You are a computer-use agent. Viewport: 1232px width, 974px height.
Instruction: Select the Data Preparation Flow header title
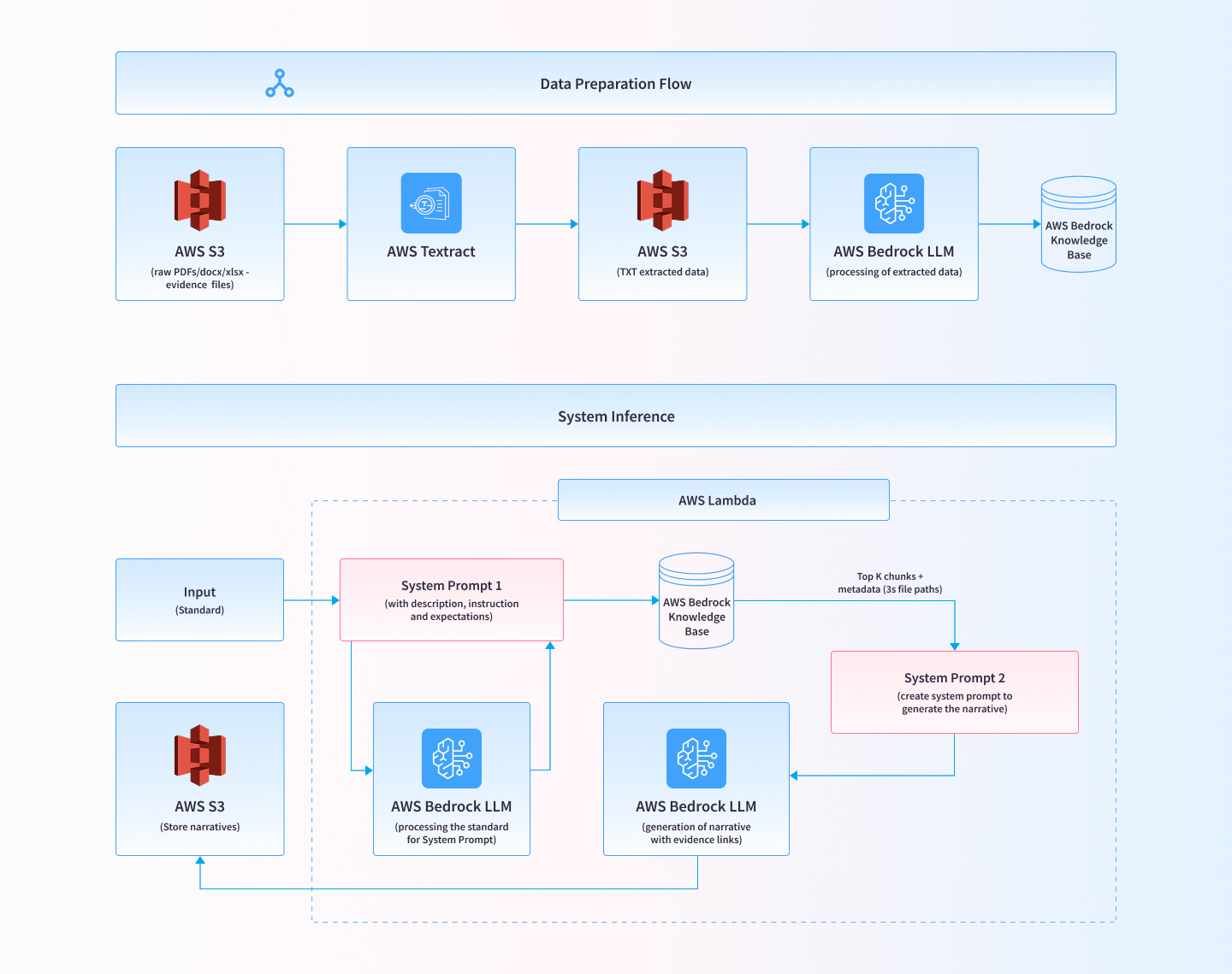tap(616, 84)
